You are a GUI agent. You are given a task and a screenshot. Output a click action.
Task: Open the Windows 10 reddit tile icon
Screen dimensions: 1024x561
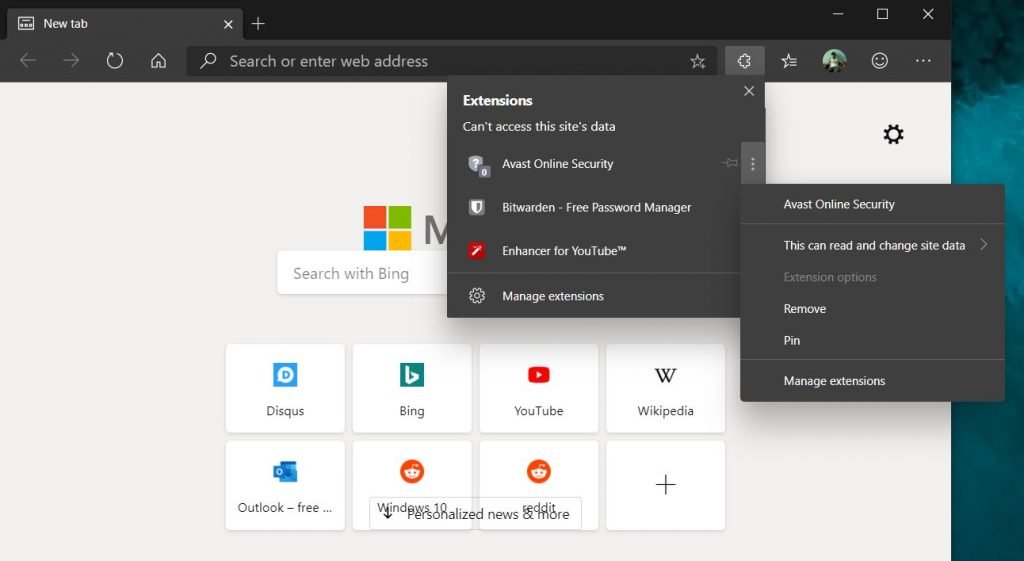(x=412, y=471)
